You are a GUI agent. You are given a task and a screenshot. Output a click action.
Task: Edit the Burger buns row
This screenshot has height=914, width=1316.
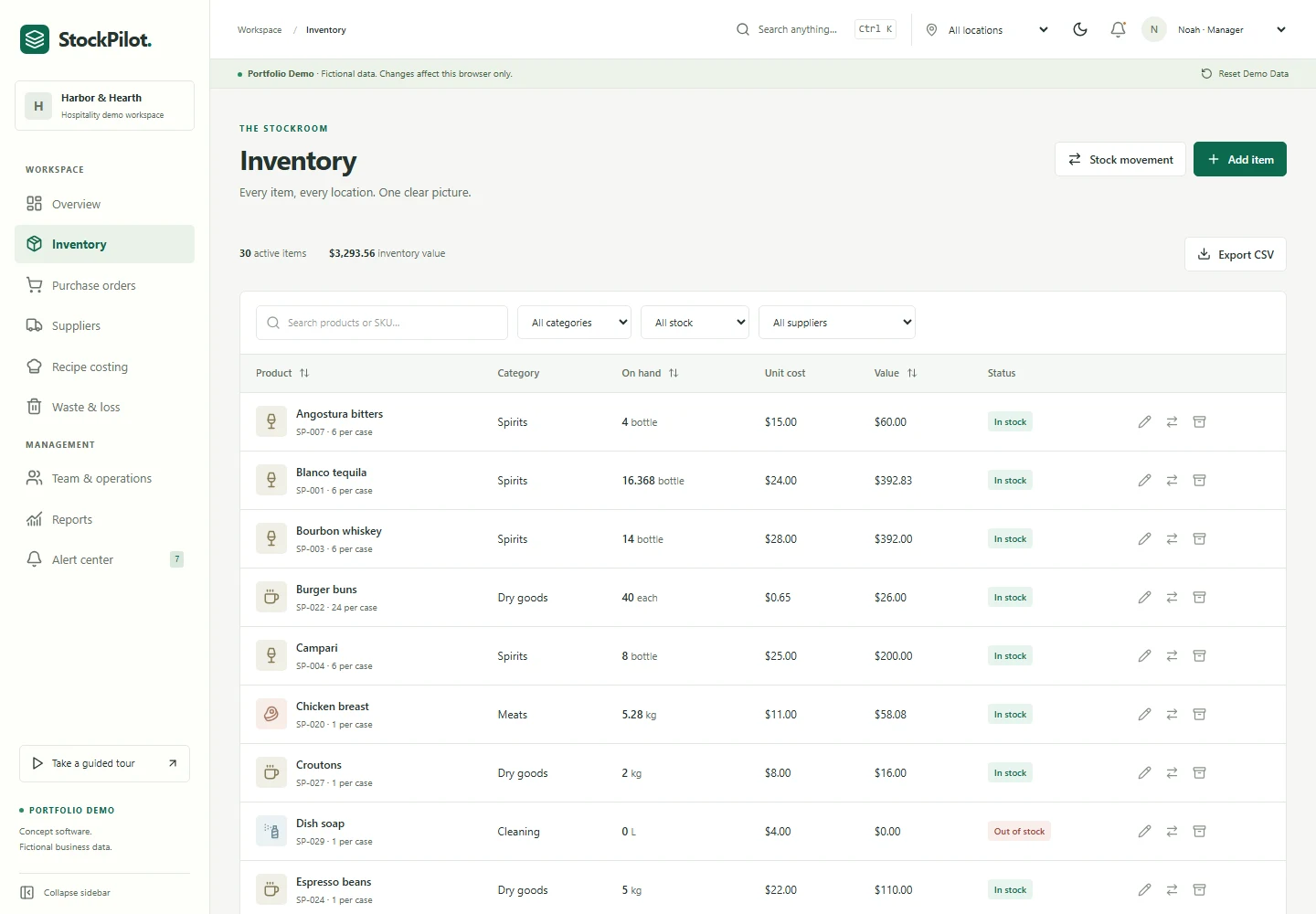(1144, 598)
